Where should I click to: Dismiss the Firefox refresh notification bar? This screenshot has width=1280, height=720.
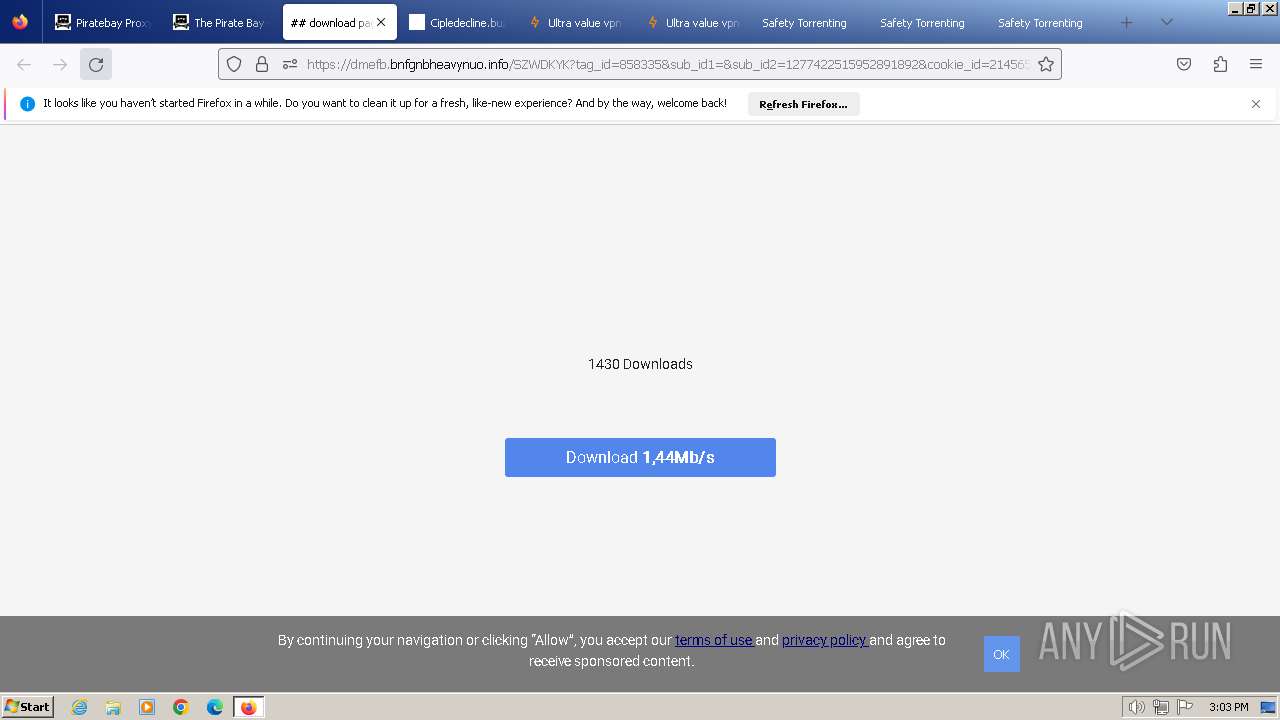(1256, 104)
